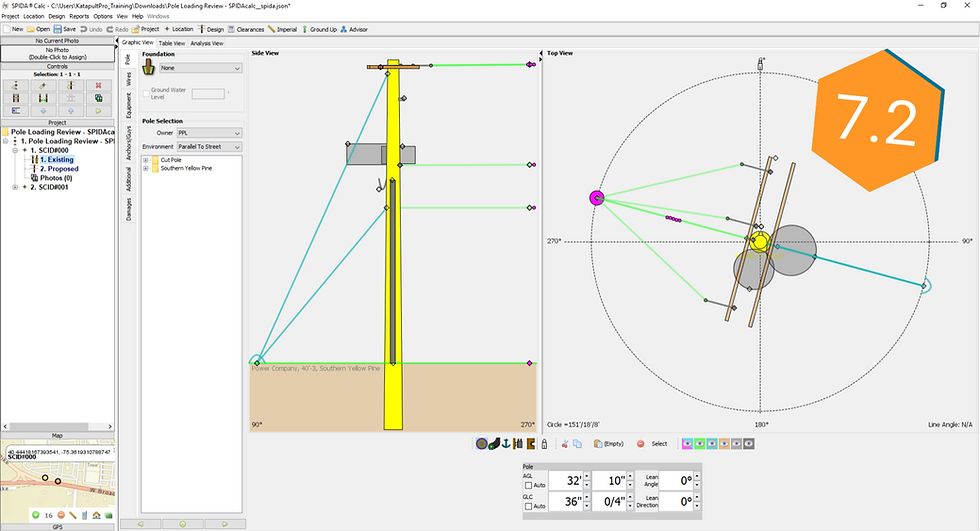Click the paste (Empty) button
The height and width of the screenshot is (531, 980).
coord(609,444)
